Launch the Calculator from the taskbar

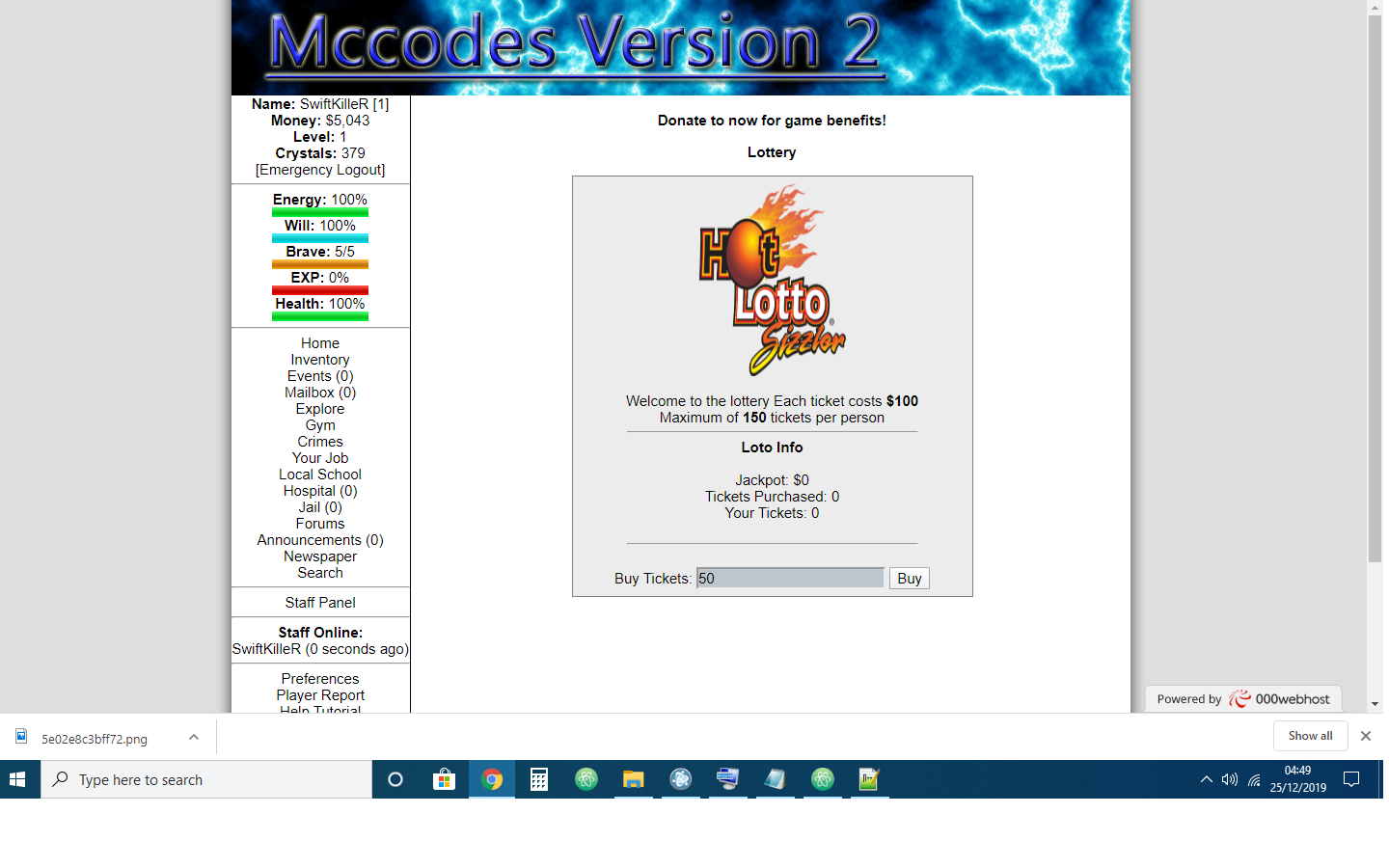[539, 779]
